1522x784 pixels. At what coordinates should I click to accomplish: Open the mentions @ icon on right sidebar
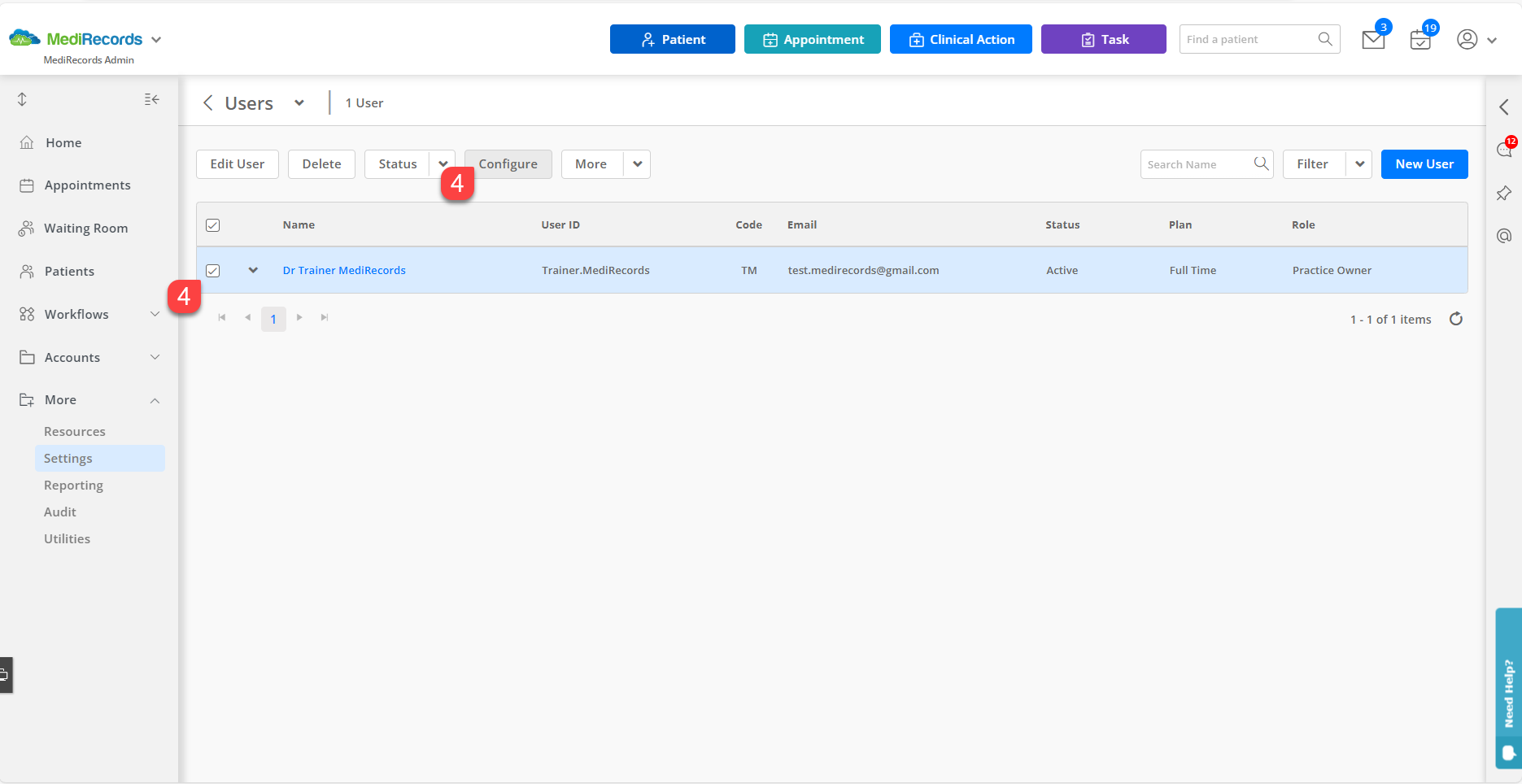click(1503, 236)
